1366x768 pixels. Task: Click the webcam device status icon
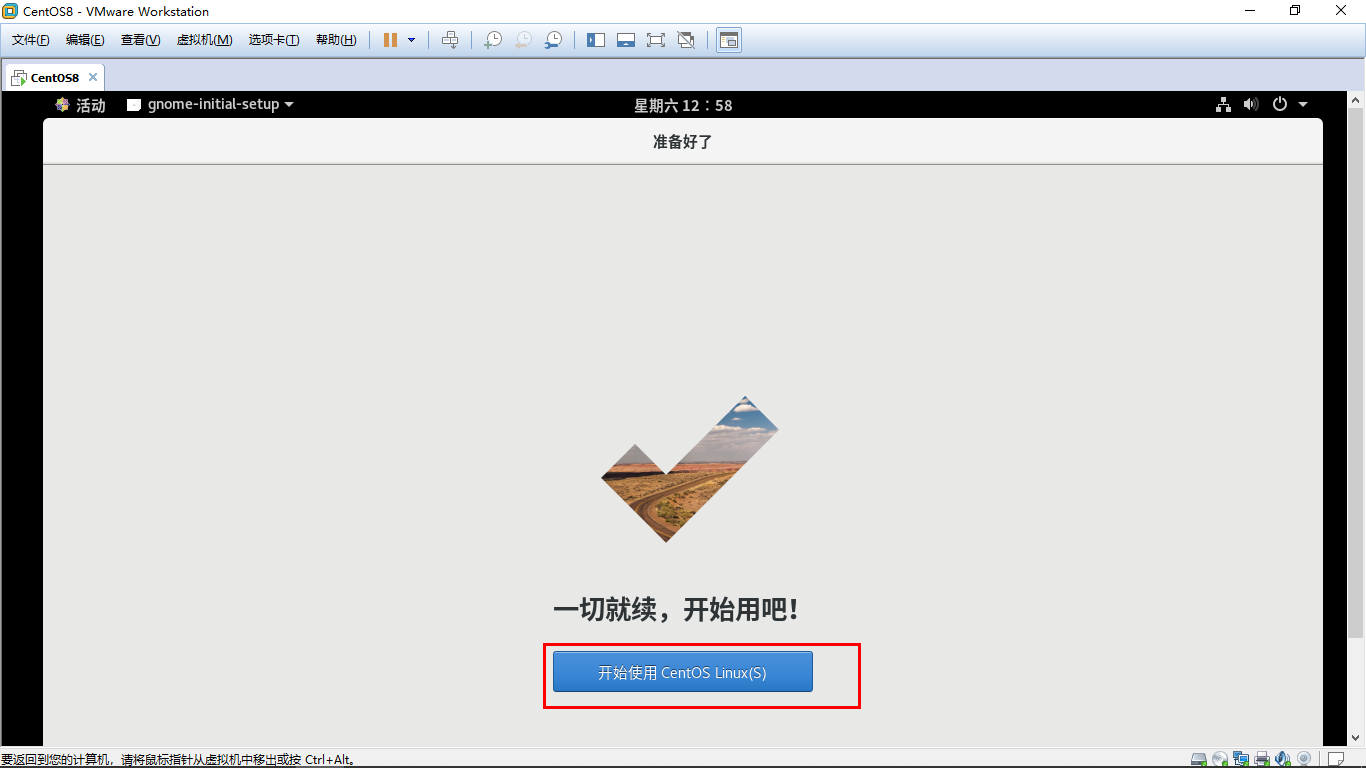(x=1304, y=759)
